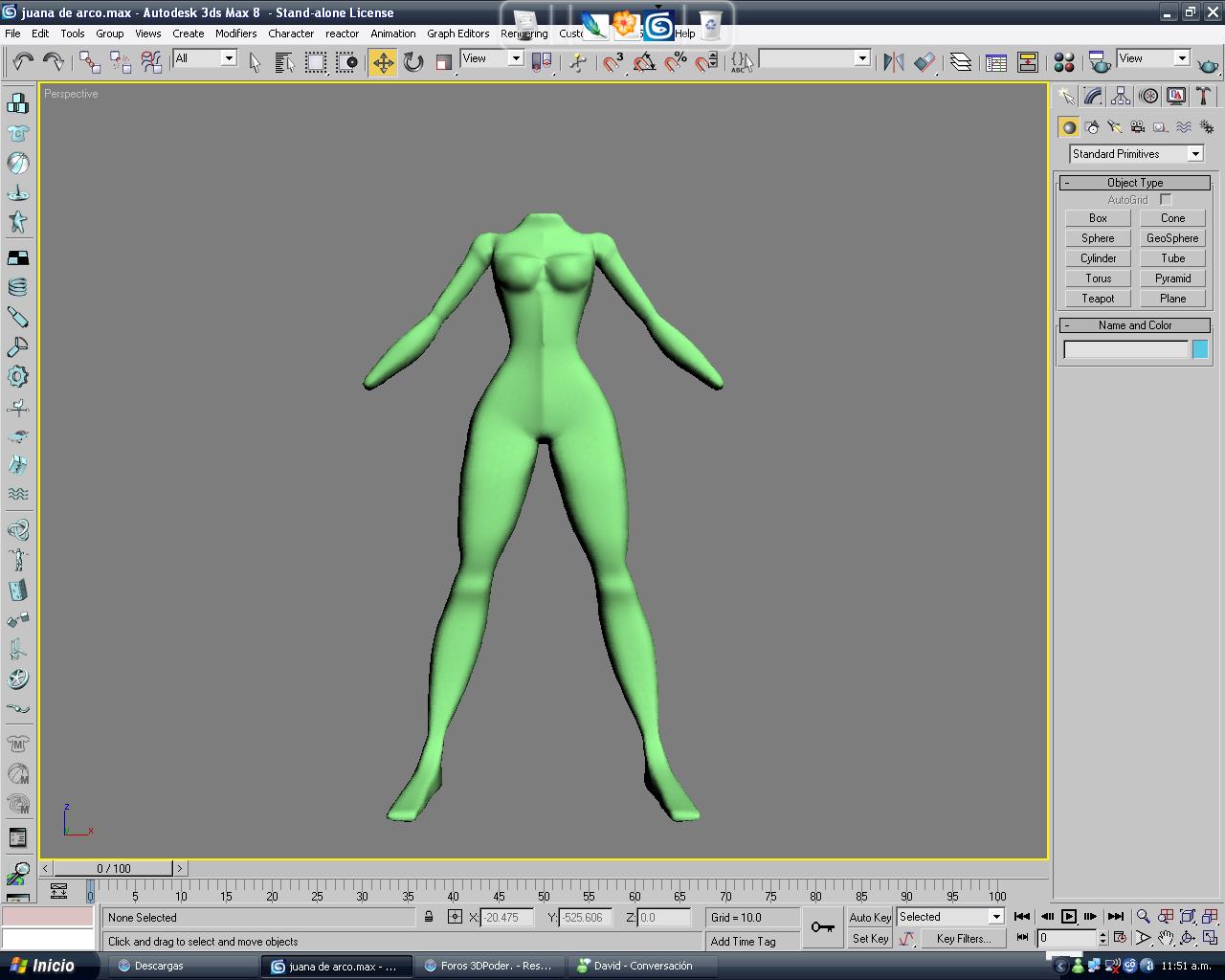
Task: Click the Rectangular Selection Region tool
Action: (x=315, y=62)
